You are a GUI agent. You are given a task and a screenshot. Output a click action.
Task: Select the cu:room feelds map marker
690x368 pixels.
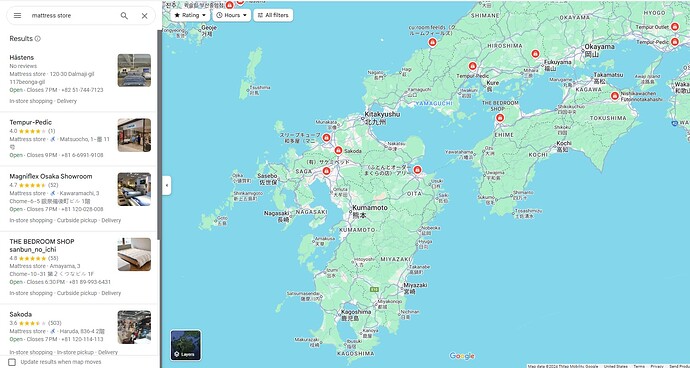432,42
